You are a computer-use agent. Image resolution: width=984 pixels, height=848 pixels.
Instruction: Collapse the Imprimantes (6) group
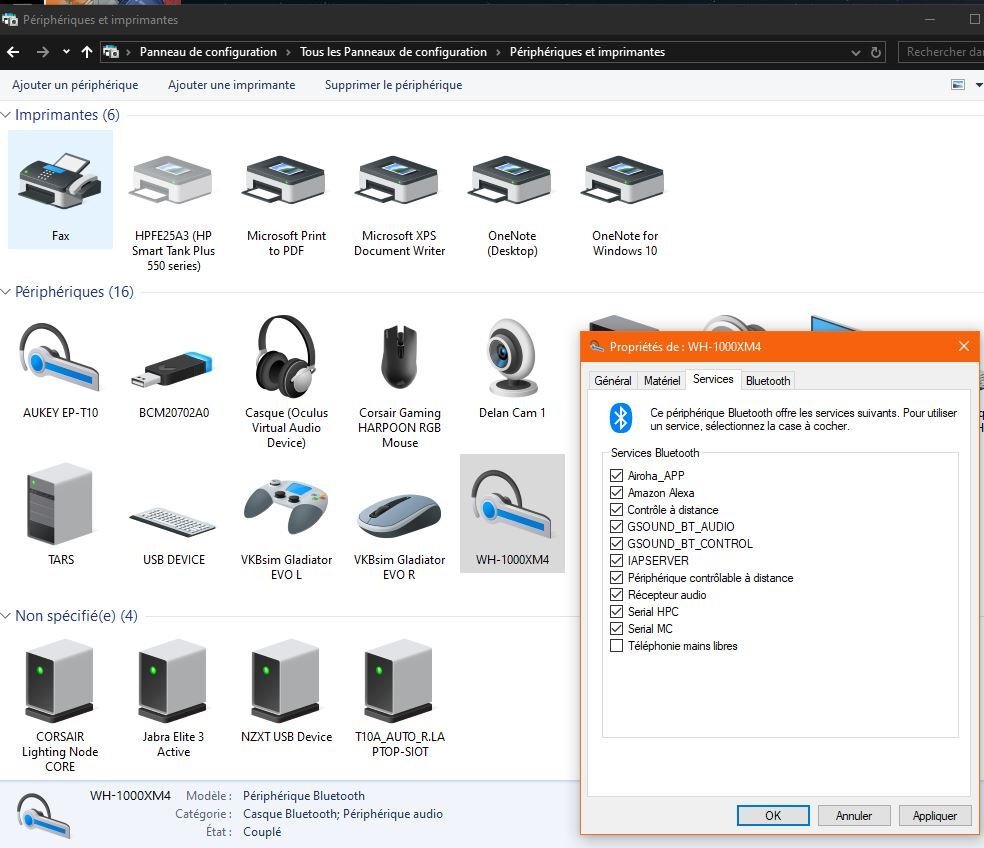6,115
